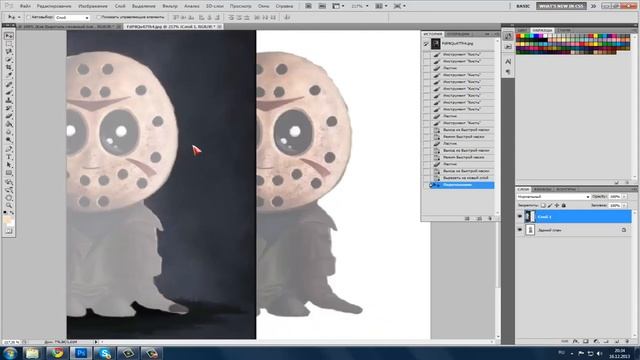
Task: Hide the Слой 1 layer
Action: click(x=520, y=216)
